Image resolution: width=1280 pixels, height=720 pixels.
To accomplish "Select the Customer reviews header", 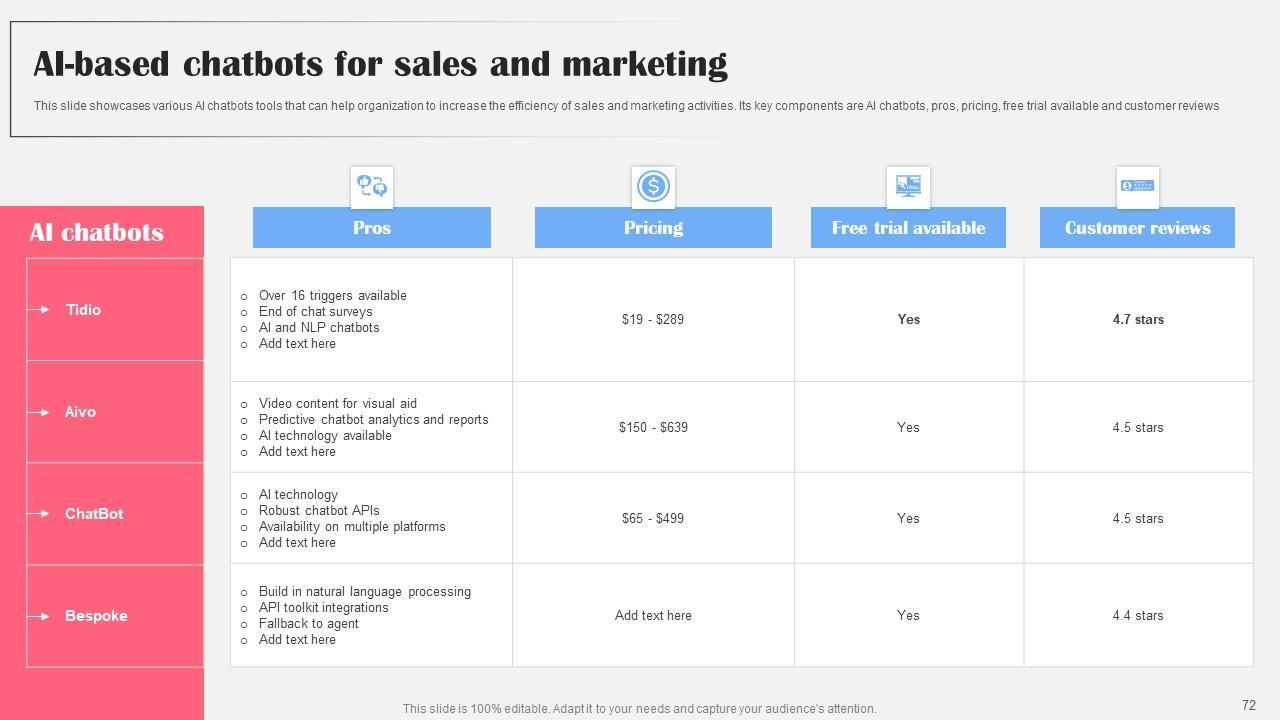I will [1137, 228].
